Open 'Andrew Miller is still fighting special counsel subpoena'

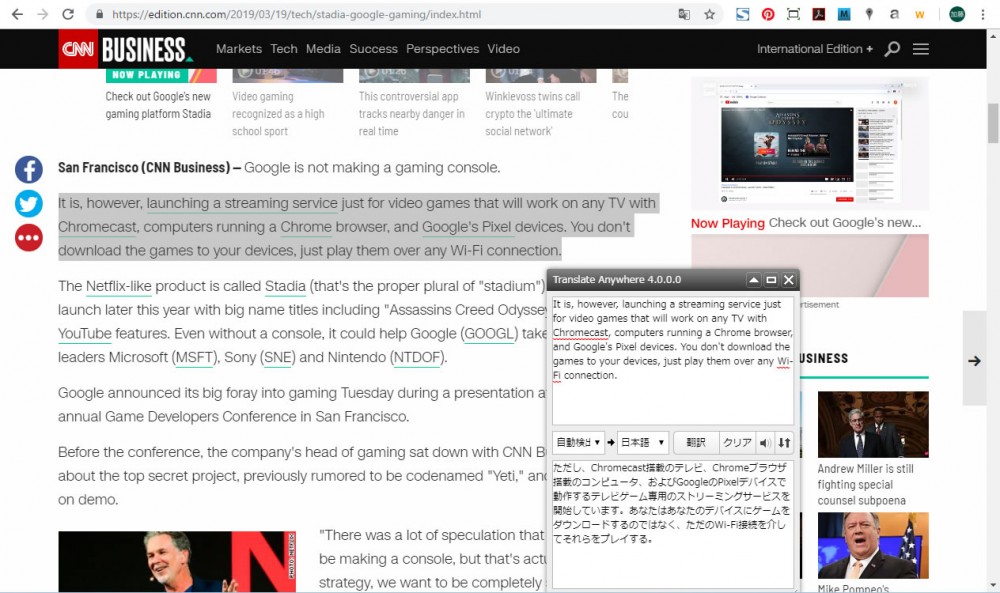[x=865, y=485]
